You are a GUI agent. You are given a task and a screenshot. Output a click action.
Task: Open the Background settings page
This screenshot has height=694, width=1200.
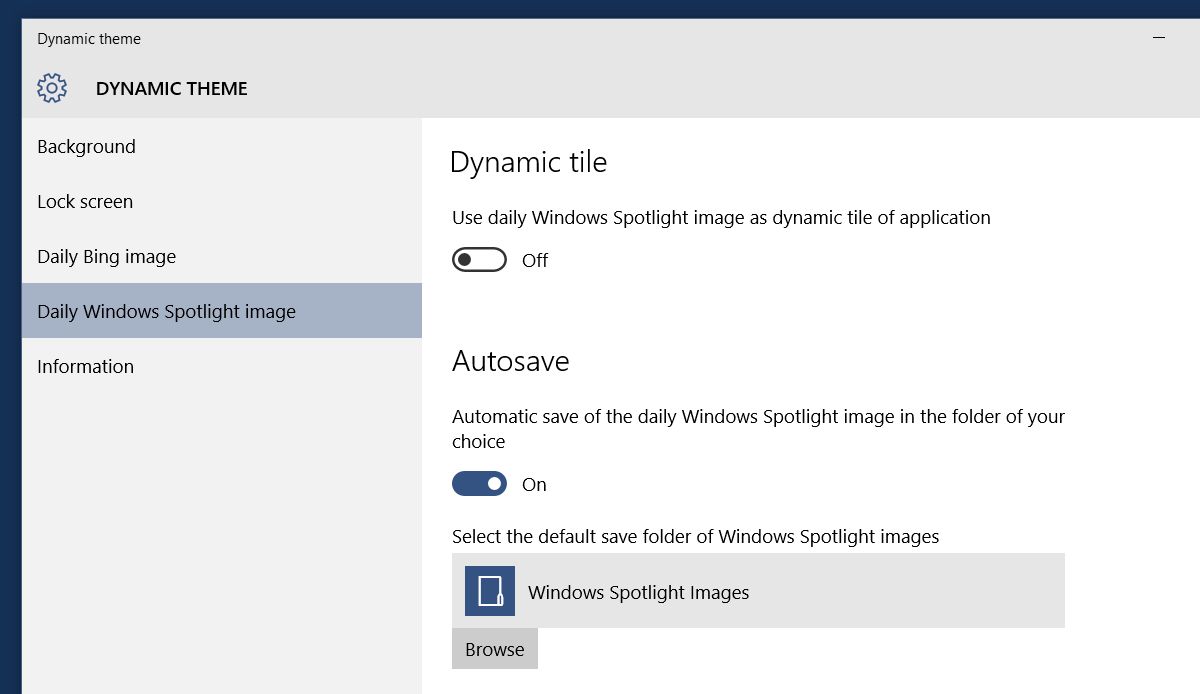(x=222, y=146)
